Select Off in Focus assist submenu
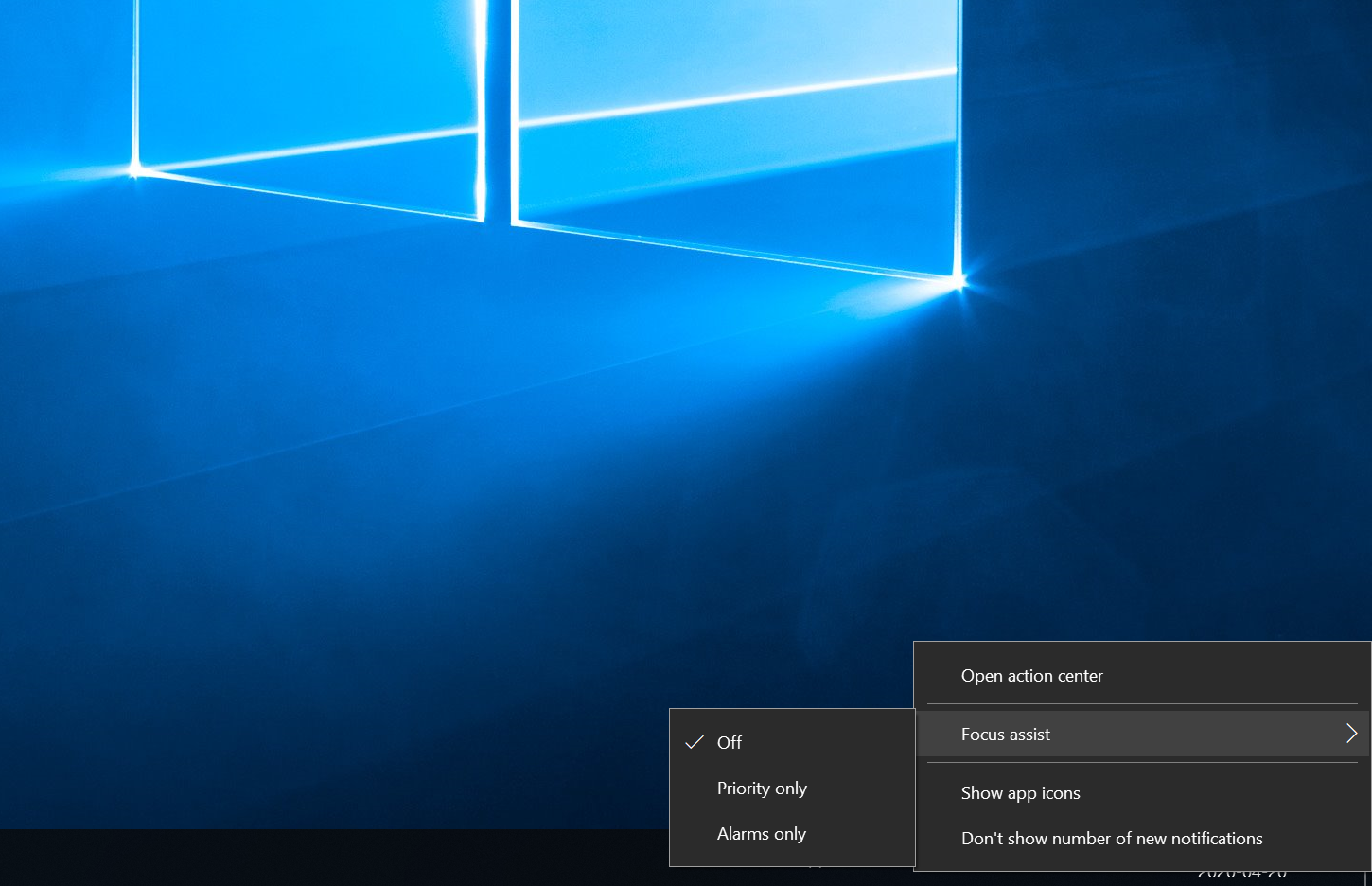This screenshot has height=886, width=1372. tap(730, 742)
